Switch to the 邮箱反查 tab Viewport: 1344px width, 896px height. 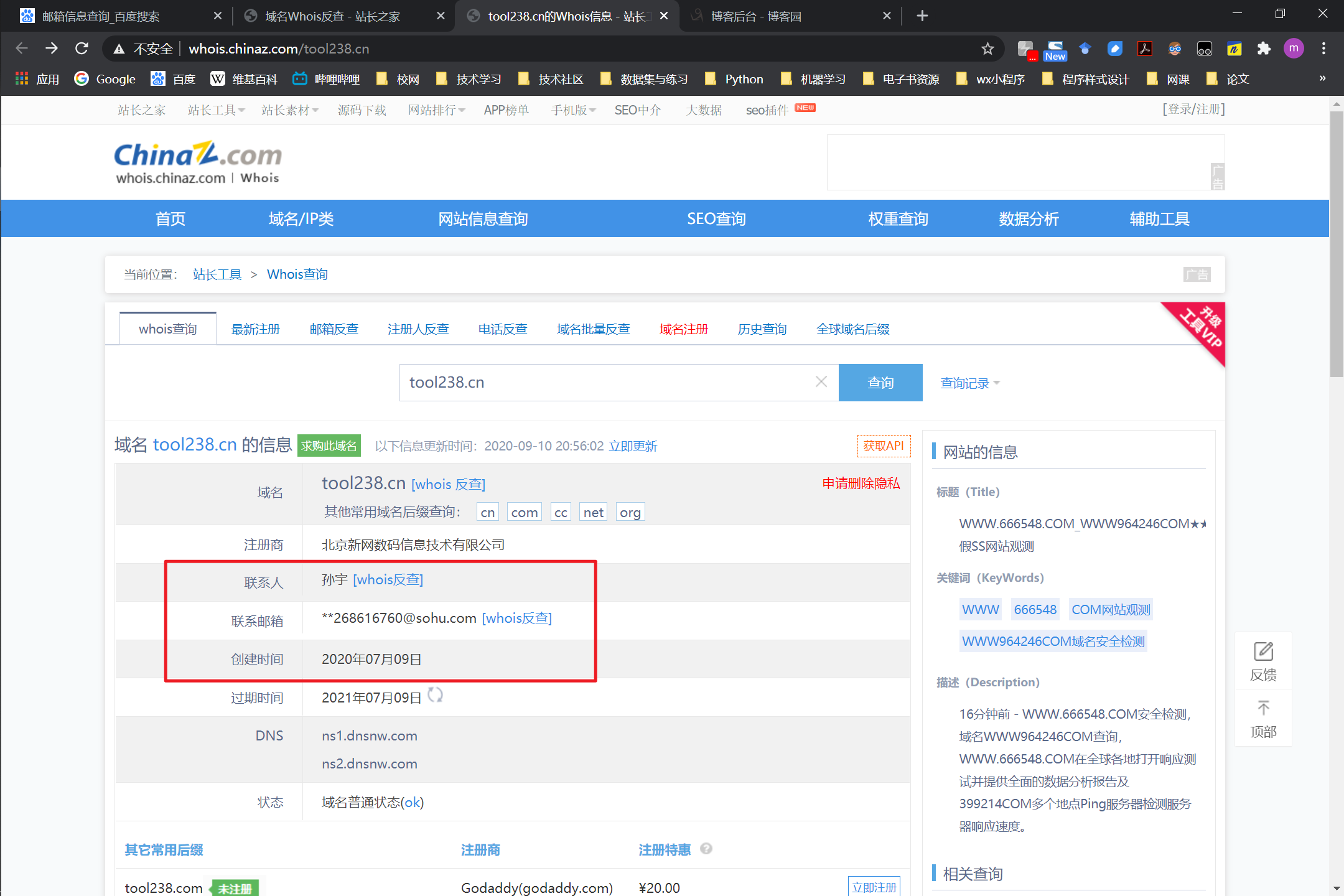(334, 329)
